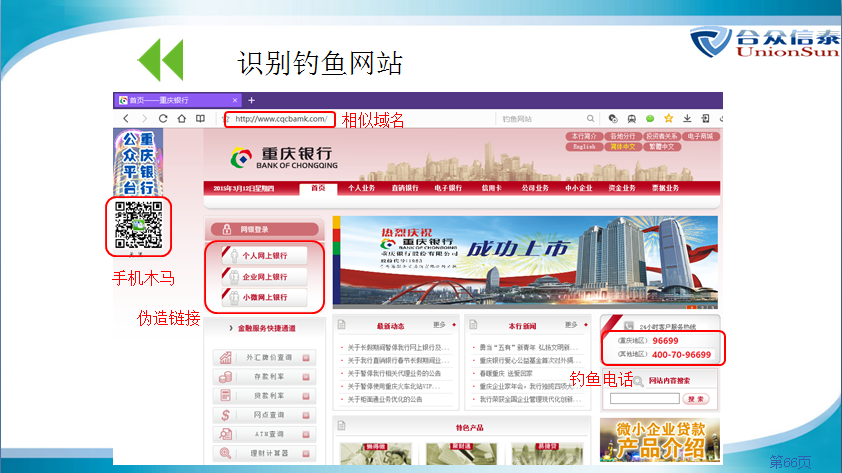The width and height of the screenshot is (842, 473).
Task: Click the QR code image
Action: [139, 225]
